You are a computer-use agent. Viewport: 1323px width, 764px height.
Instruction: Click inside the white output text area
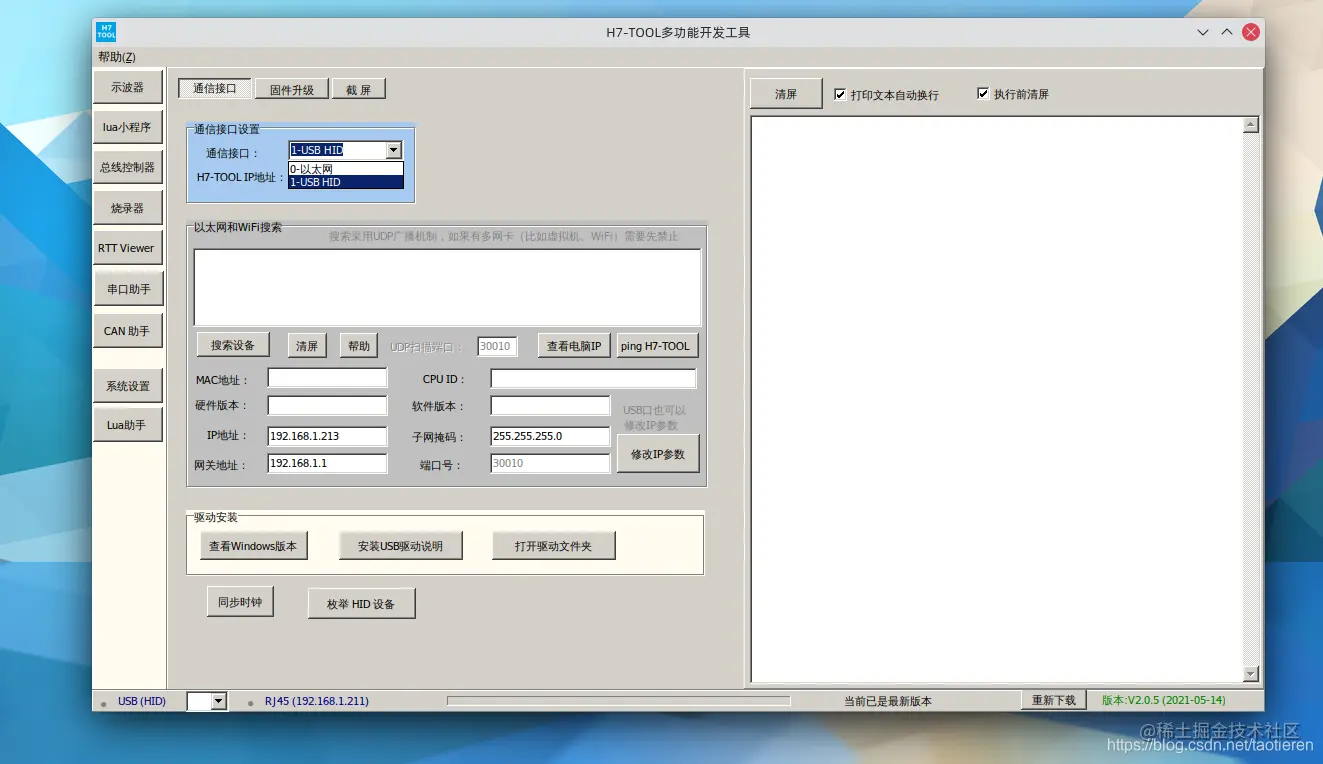[x=996, y=400]
